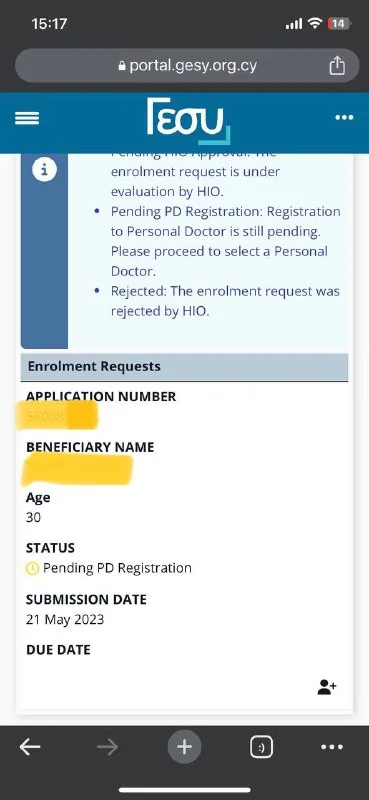Image resolution: width=369 pixels, height=800 pixels.
Task: Select the Enrolment Requests section header
Action: (184, 366)
